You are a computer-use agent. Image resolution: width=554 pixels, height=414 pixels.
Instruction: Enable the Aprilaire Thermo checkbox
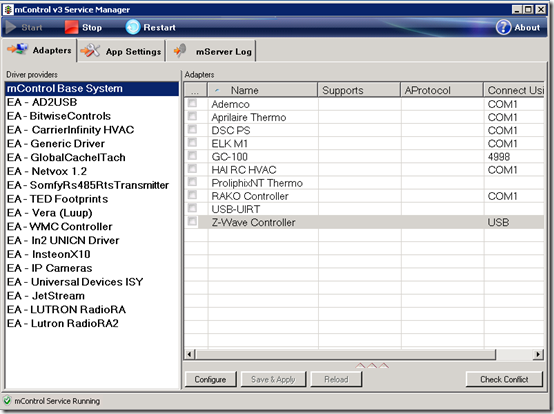click(192, 116)
